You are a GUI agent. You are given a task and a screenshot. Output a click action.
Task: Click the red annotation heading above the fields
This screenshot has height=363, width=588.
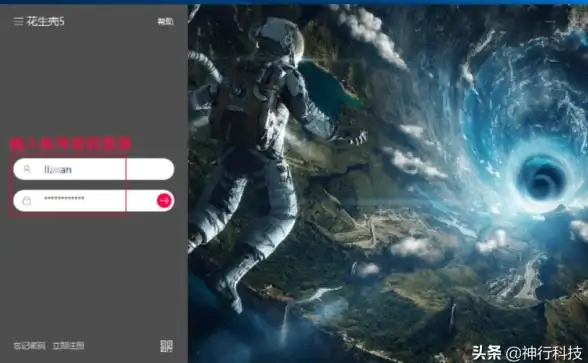pyautogui.click(x=70, y=144)
